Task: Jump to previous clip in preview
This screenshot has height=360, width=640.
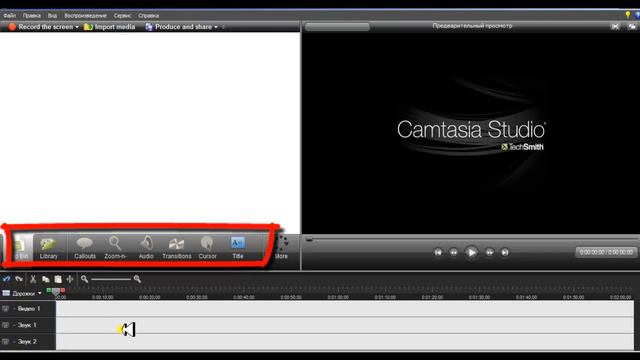Action: pyautogui.click(x=438, y=253)
